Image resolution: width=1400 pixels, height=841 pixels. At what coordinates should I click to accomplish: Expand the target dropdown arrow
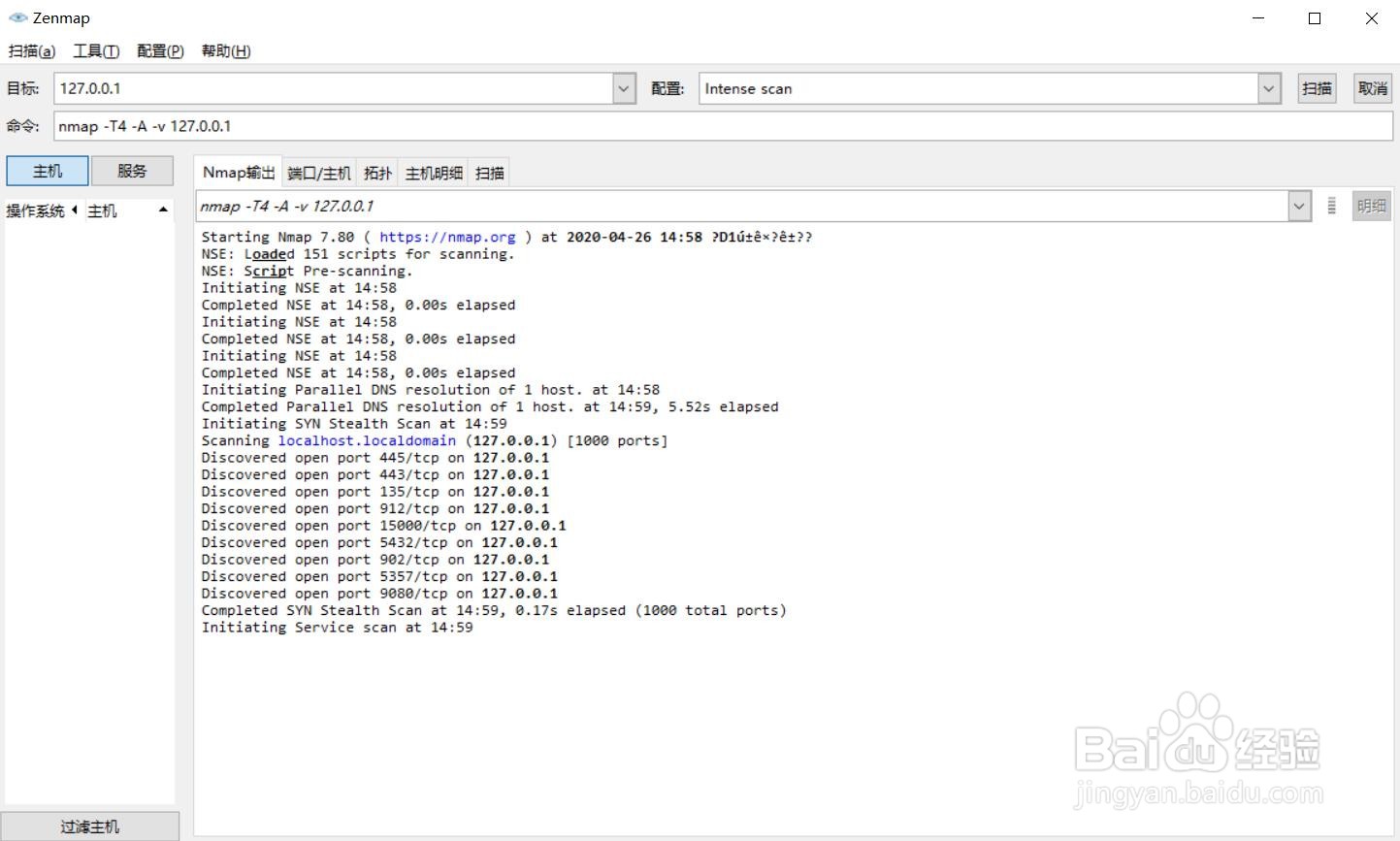tap(625, 88)
